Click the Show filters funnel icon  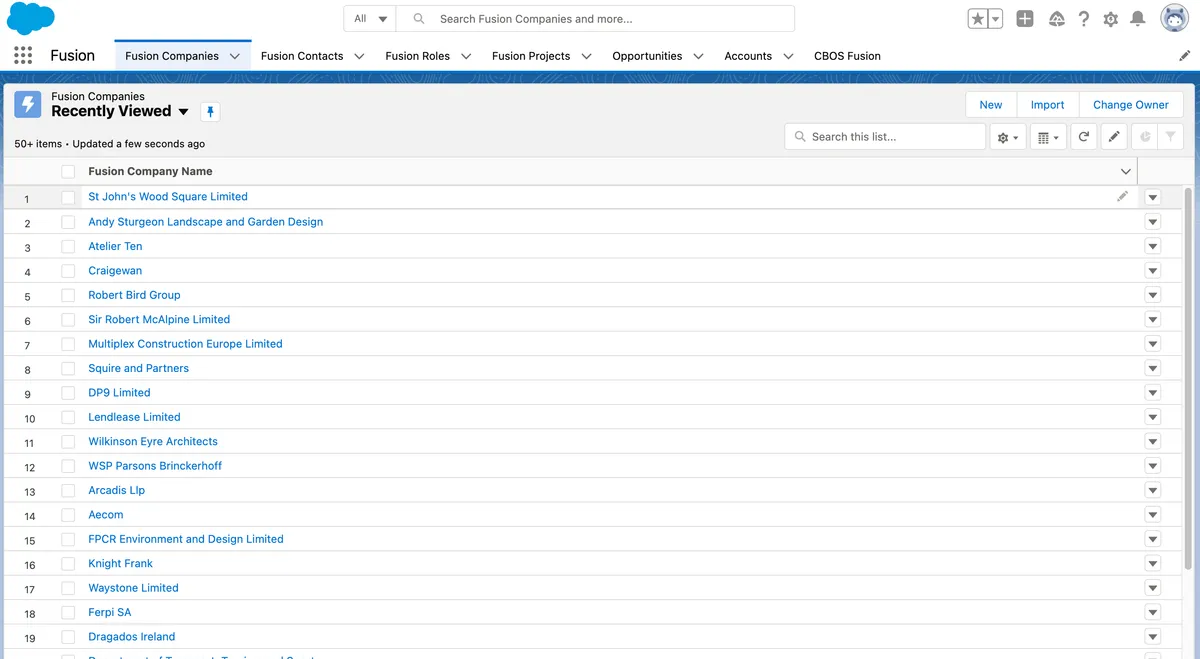coord(1171,137)
